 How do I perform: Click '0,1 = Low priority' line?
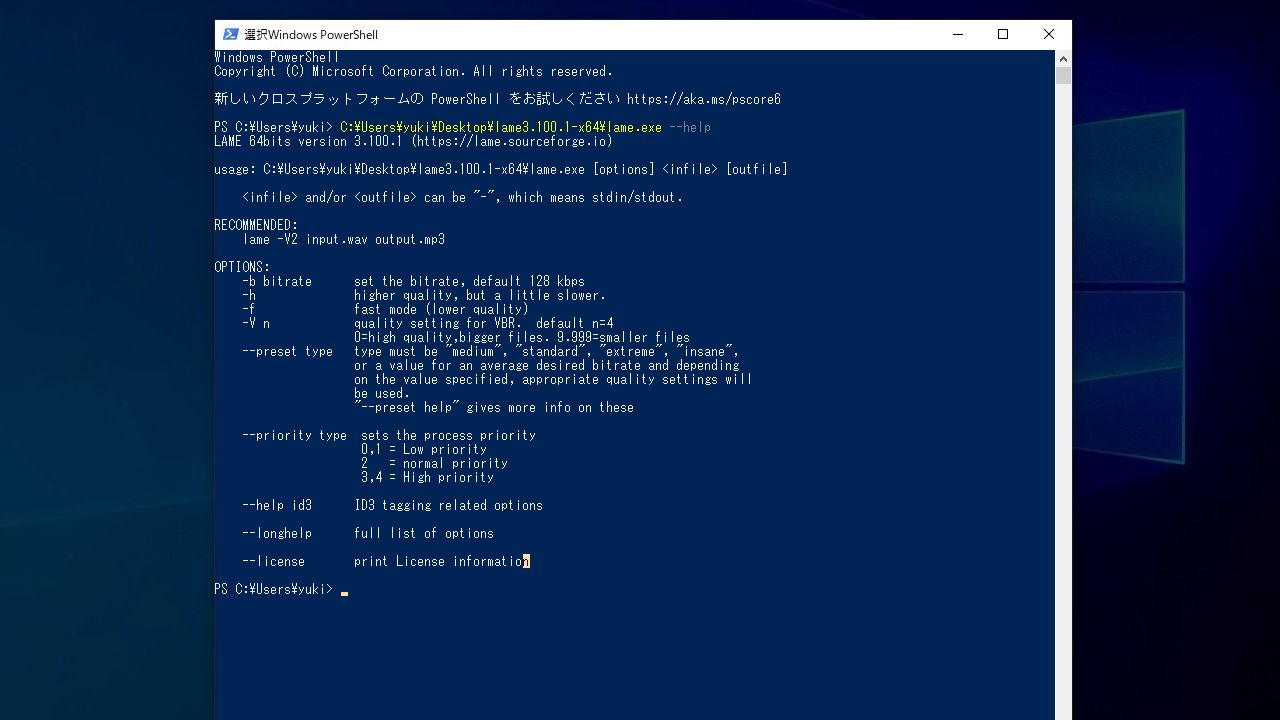(x=424, y=449)
